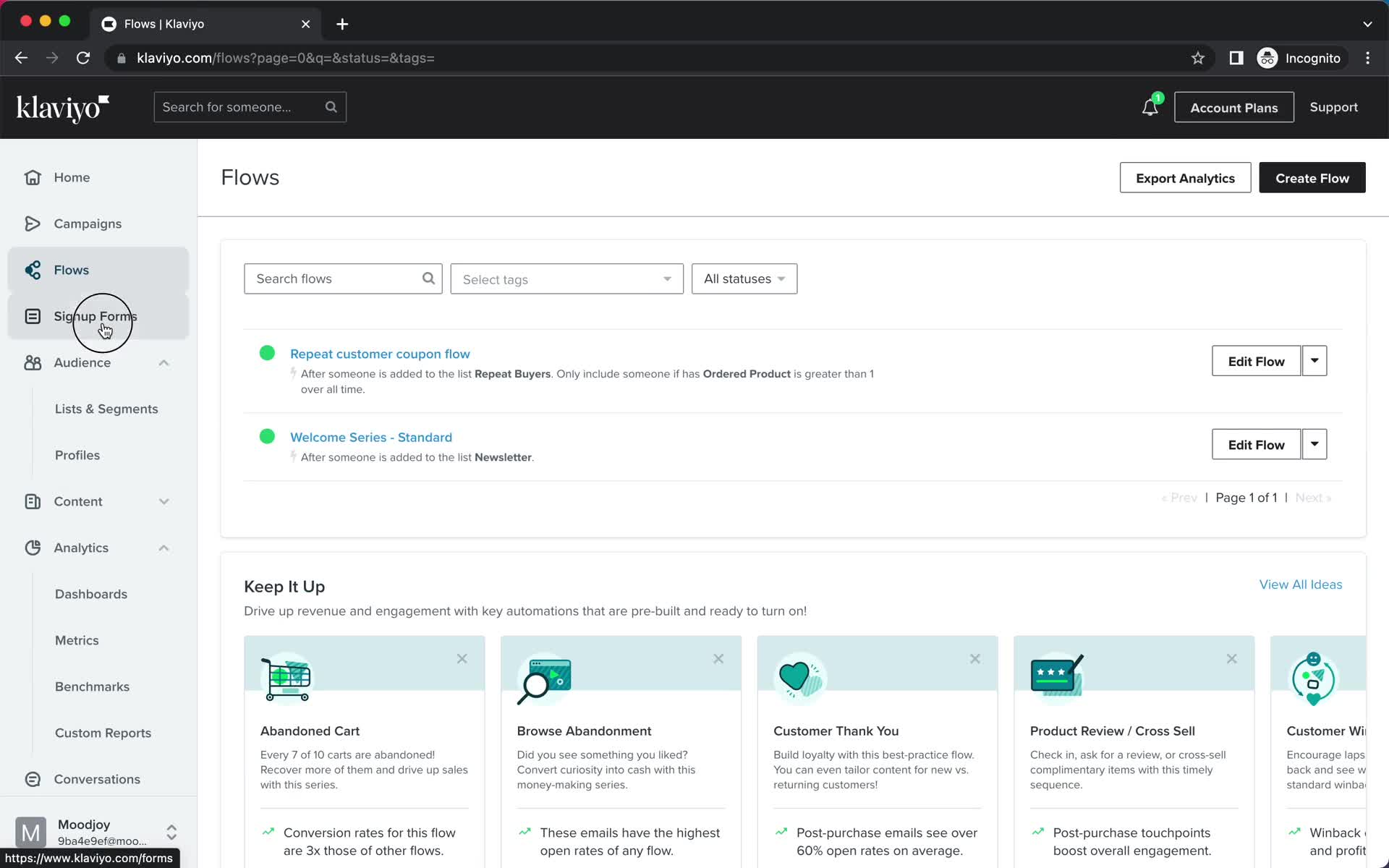
Task: Click the Content sidebar icon
Action: click(33, 501)
